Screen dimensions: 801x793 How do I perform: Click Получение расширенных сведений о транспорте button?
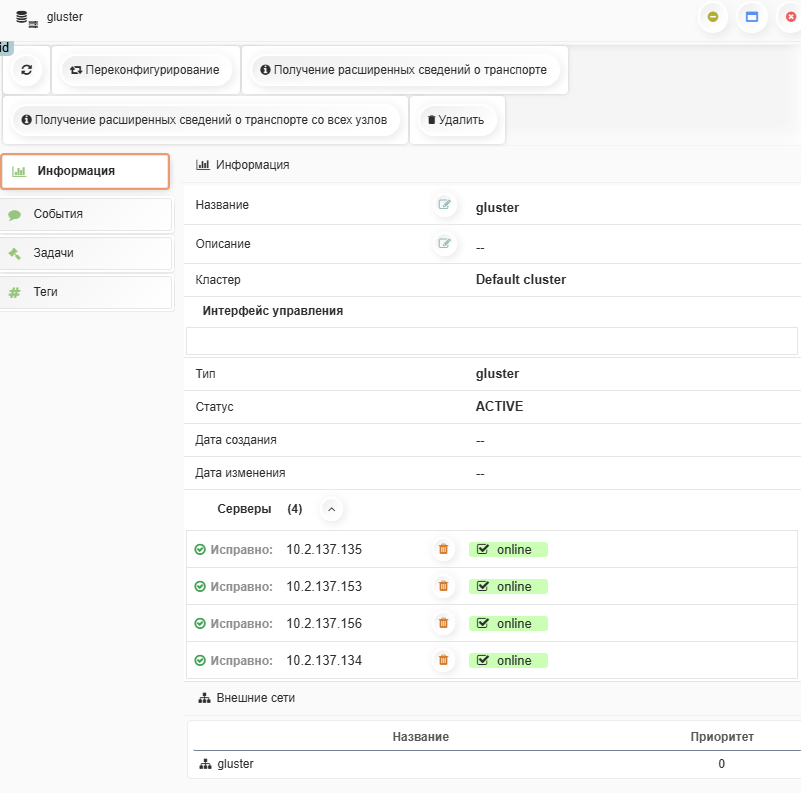coord(404,69)
